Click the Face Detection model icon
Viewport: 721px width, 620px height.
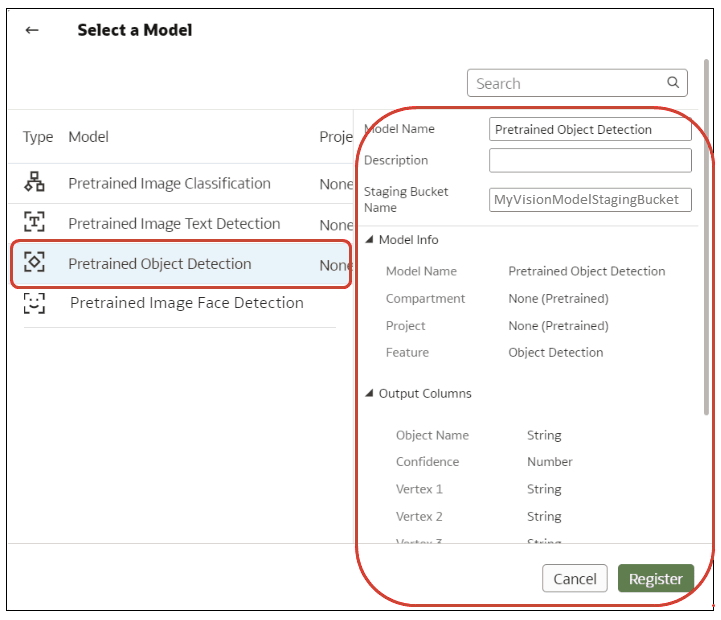[35, 303]
